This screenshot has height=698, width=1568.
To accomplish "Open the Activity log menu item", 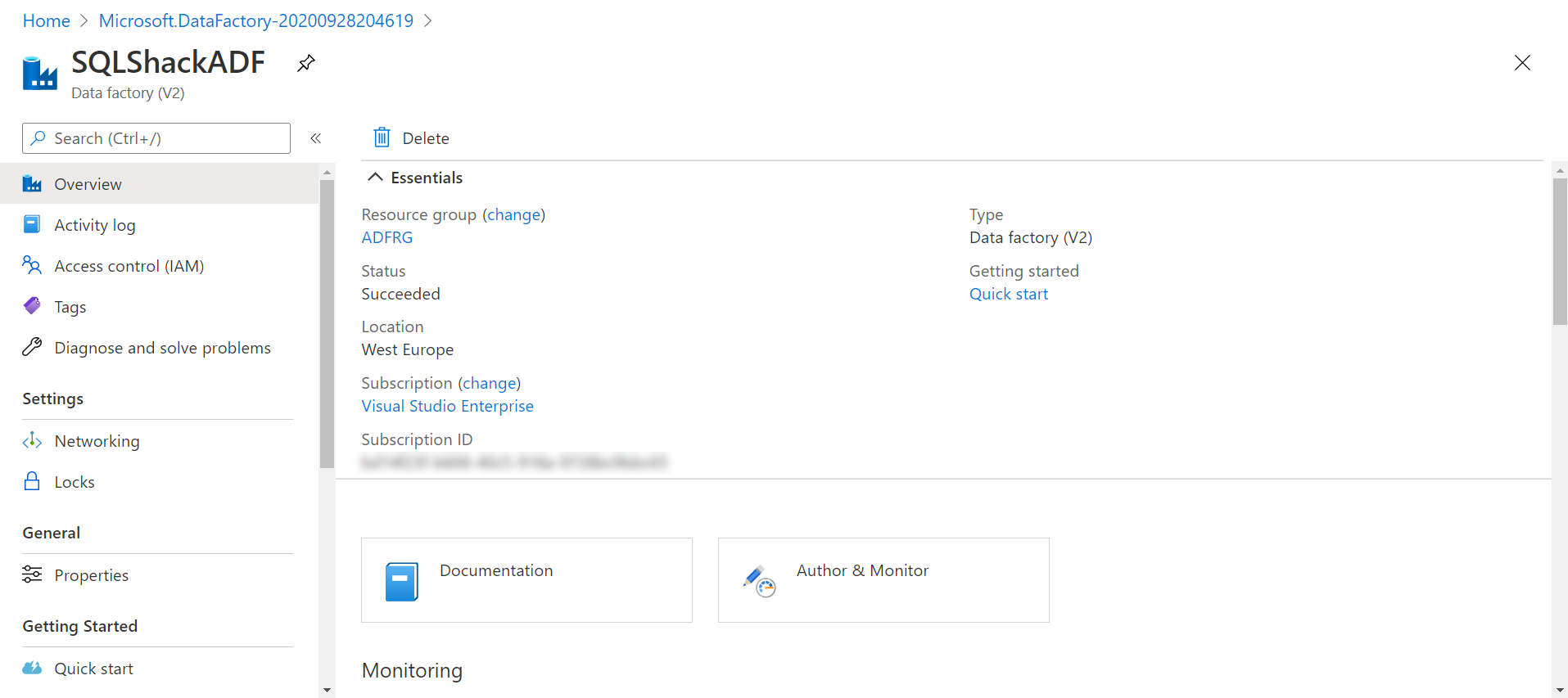I will pos(94,225).
